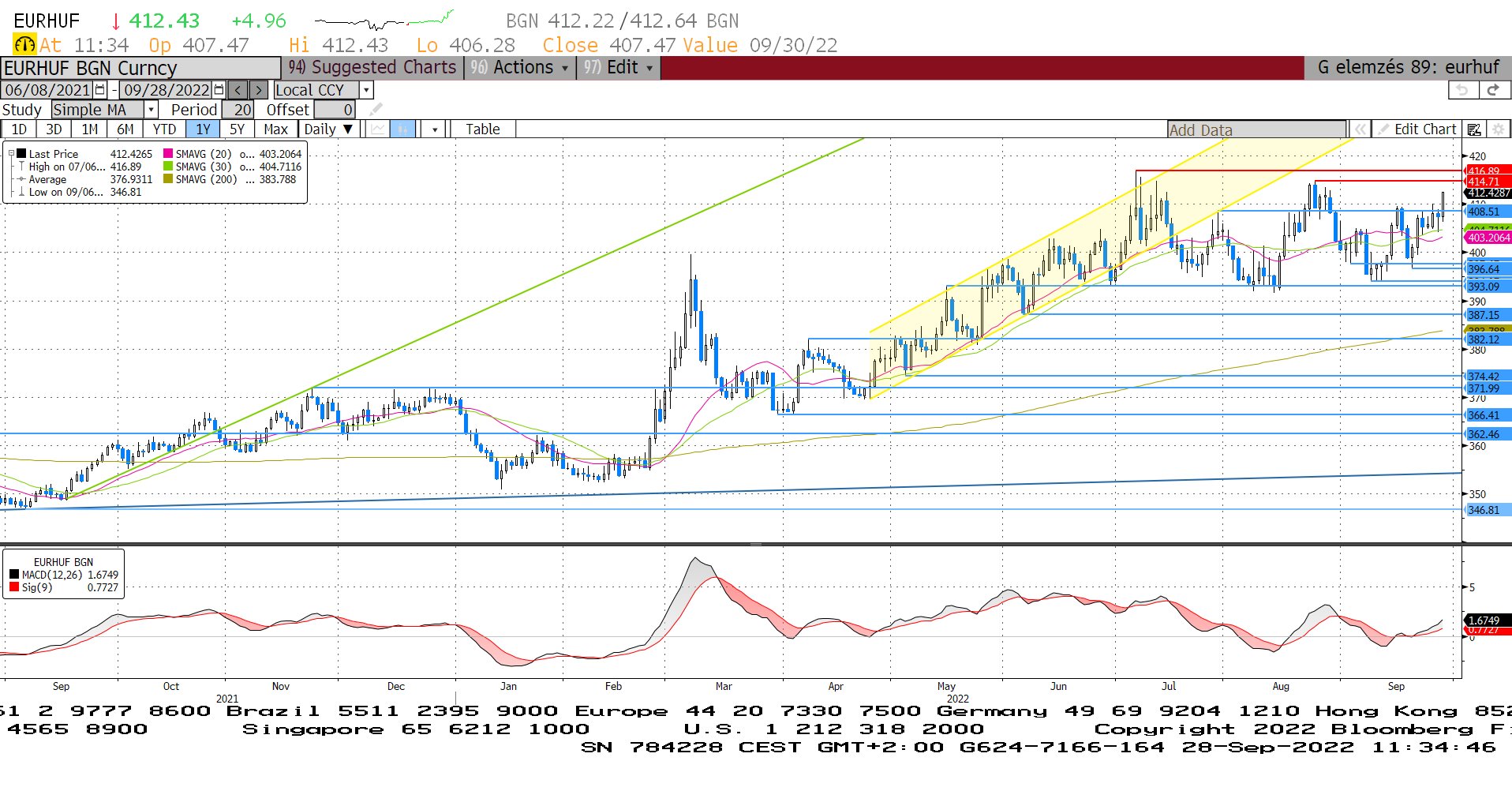Click the Sig(9) red swatch
The height and width of the screenshot is (791, 1512).
tap(14, 587)
